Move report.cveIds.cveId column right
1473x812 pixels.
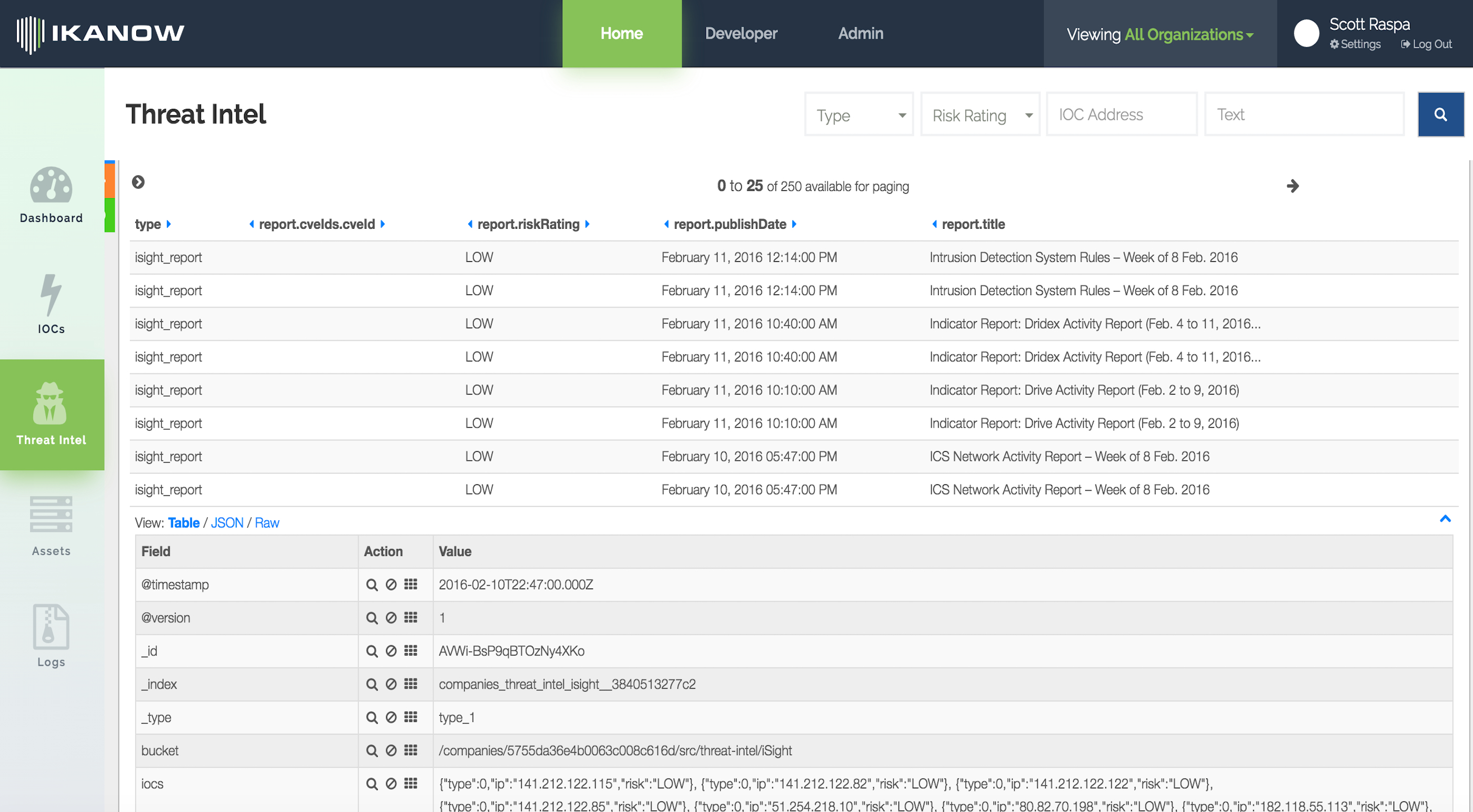382,224
